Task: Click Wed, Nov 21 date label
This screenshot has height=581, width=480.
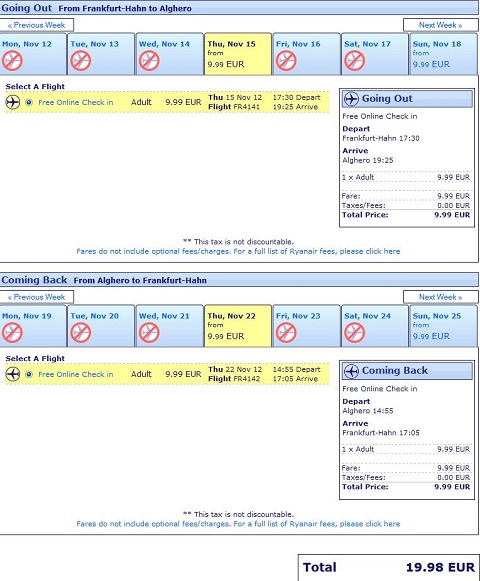Action: [164, 316]
